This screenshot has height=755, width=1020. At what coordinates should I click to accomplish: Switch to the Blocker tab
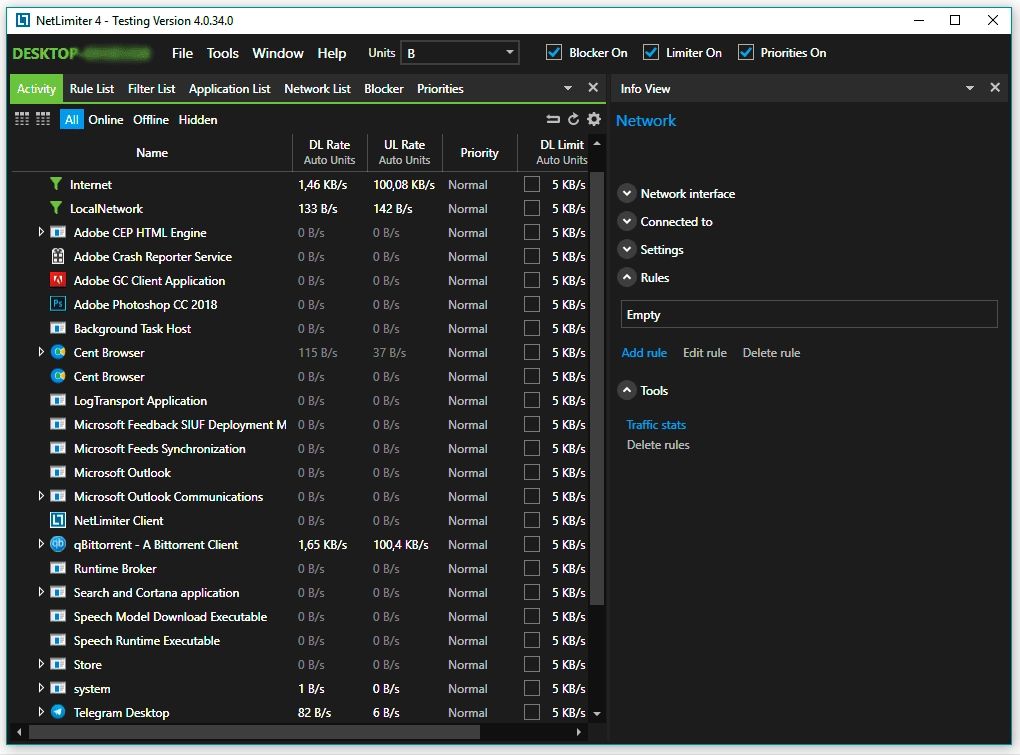point(384,88)
